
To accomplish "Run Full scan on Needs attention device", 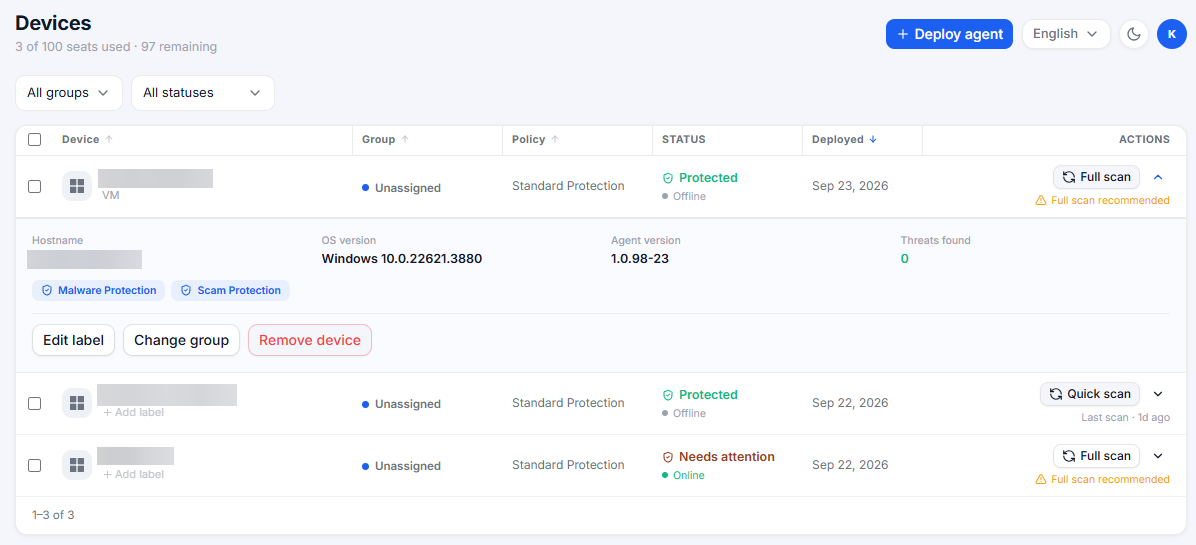I will [1097, 456].
